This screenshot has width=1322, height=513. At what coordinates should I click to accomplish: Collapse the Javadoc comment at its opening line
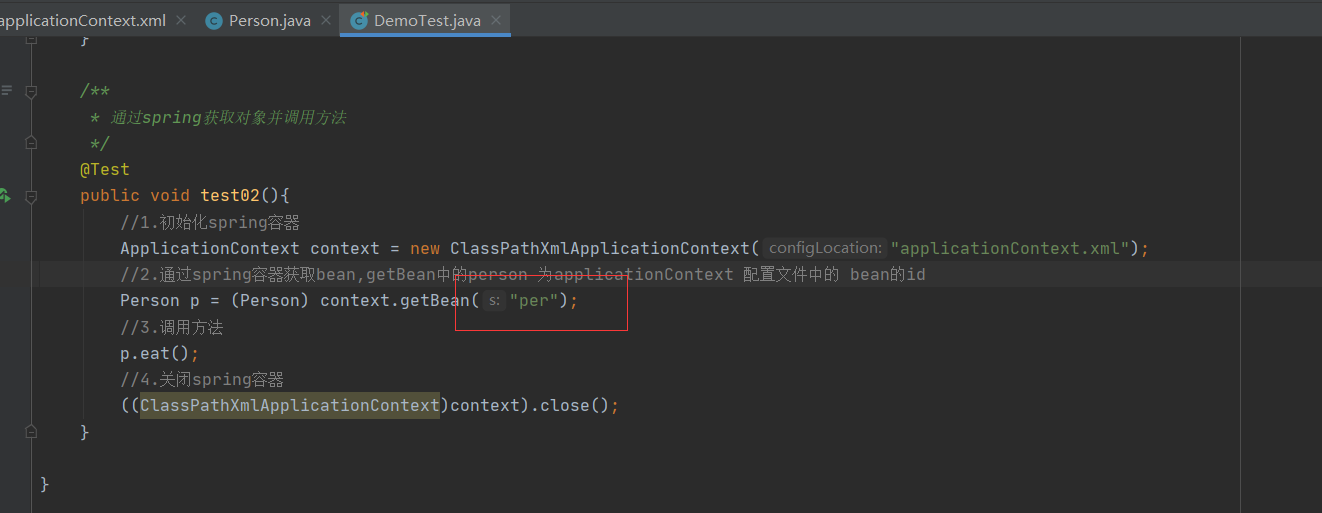point(31,91)
